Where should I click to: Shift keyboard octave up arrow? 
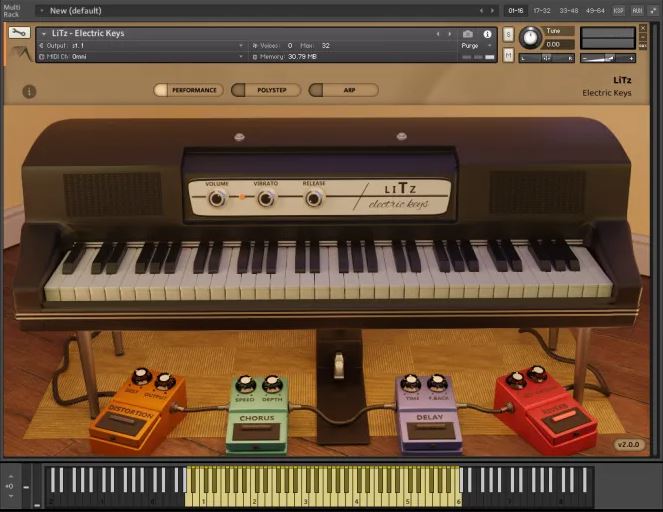[x=11, y=477]
